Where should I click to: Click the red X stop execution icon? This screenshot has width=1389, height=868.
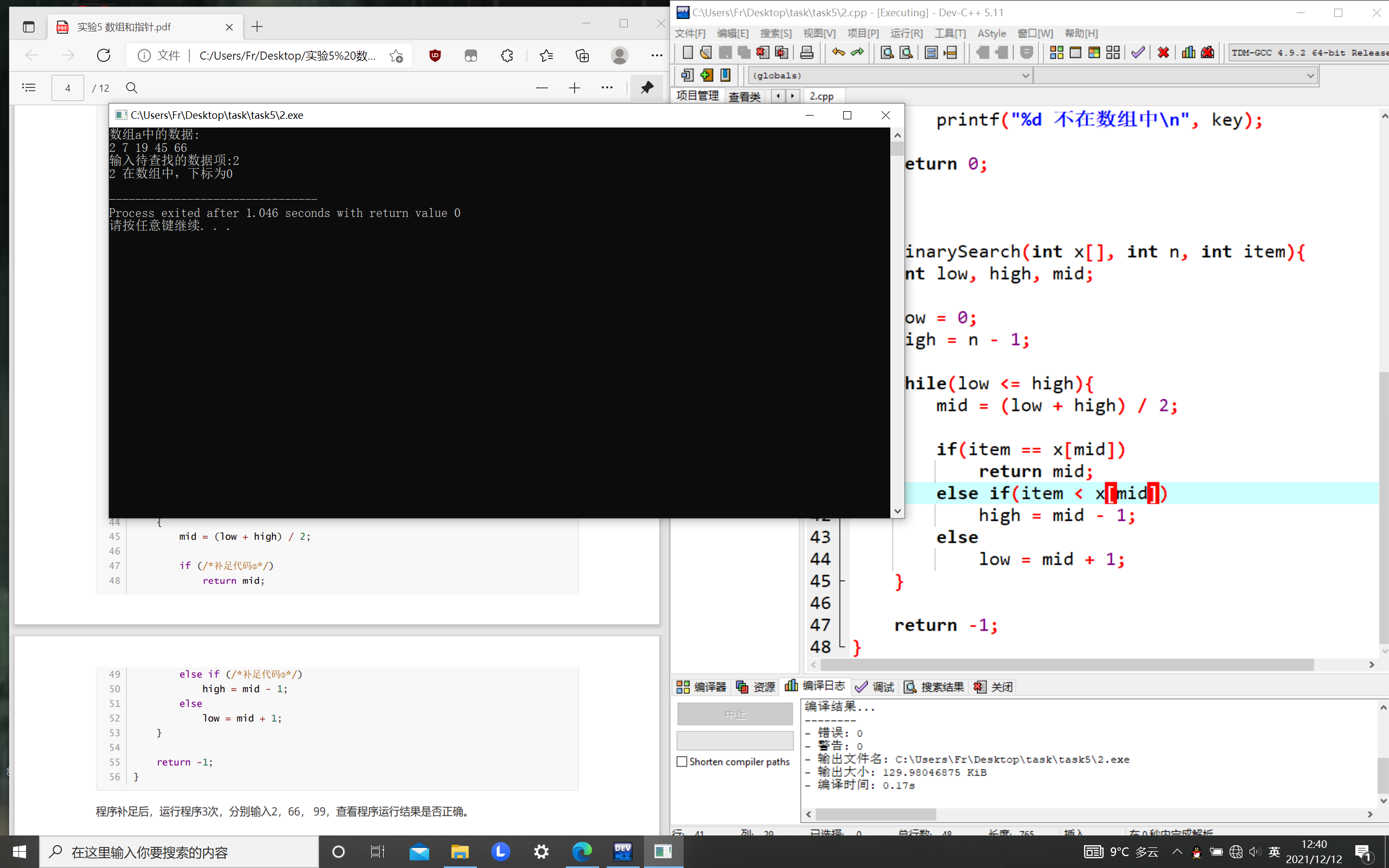1163,53
